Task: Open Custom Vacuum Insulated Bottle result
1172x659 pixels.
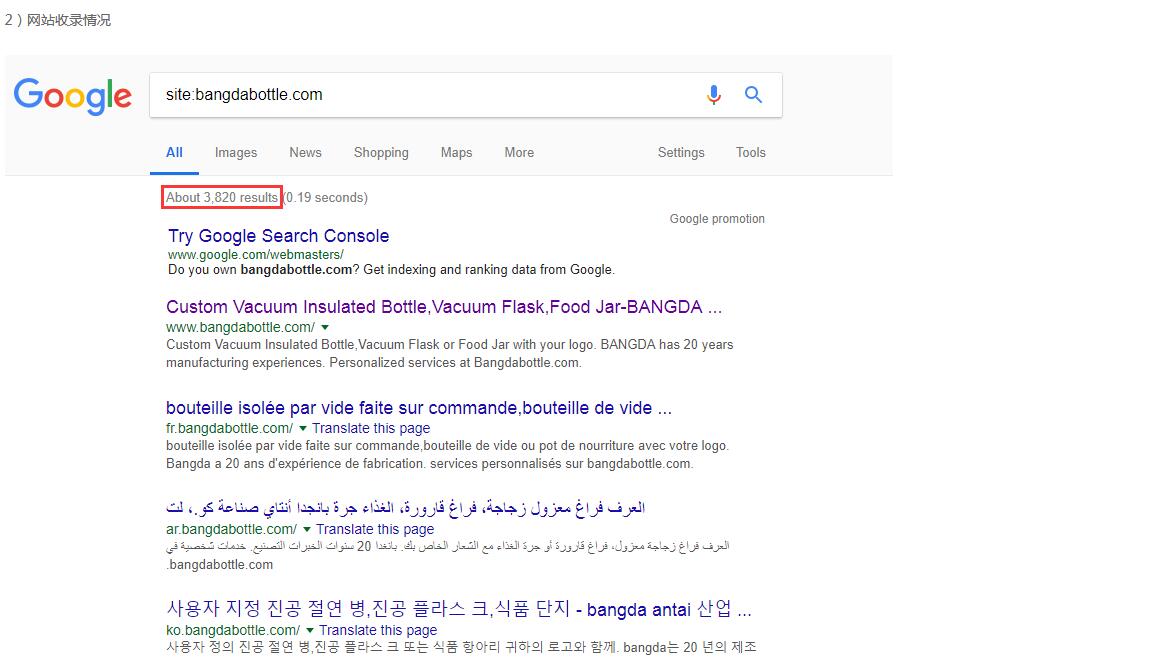Action: (x=444, y=307)
